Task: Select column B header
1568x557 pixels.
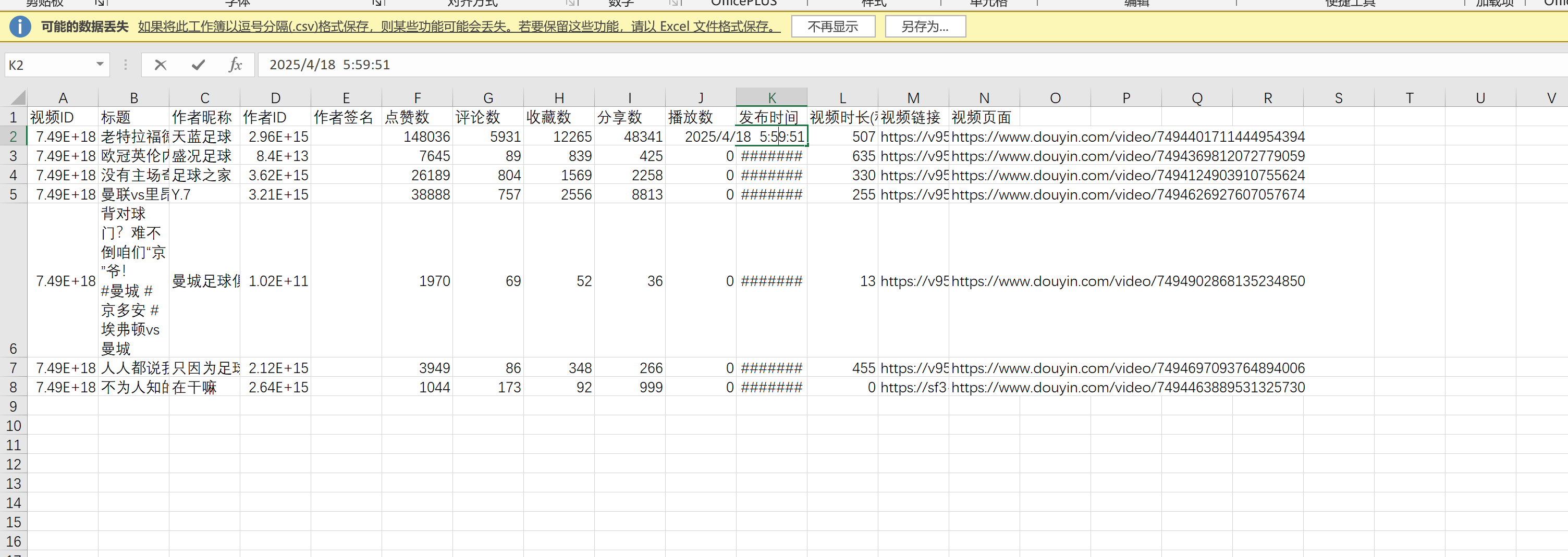Action: click(x=134, y=98)
